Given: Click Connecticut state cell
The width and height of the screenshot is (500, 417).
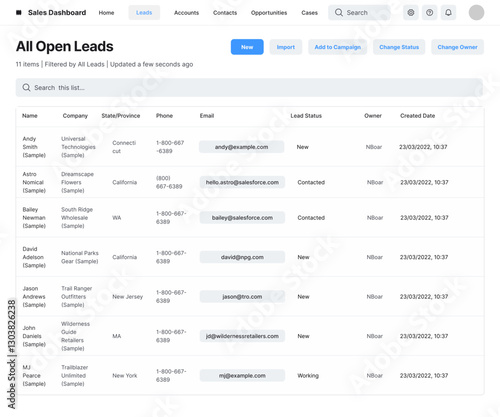Looking at the screenshot, I should tap(124, 147).
